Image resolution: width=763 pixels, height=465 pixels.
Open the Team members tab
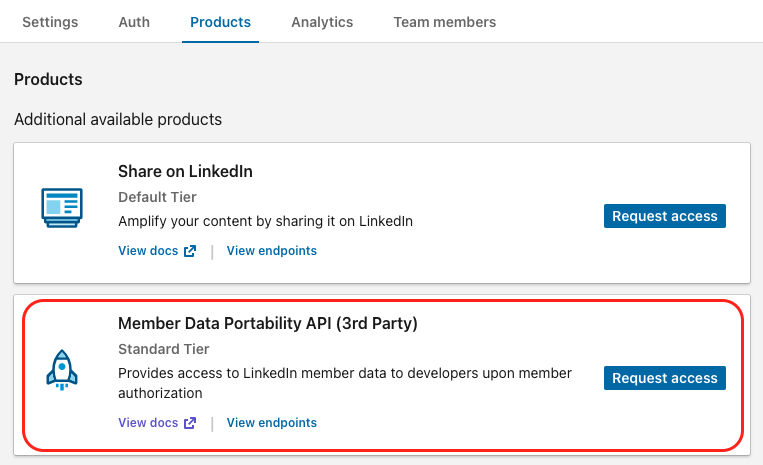[x=444, y=22]
